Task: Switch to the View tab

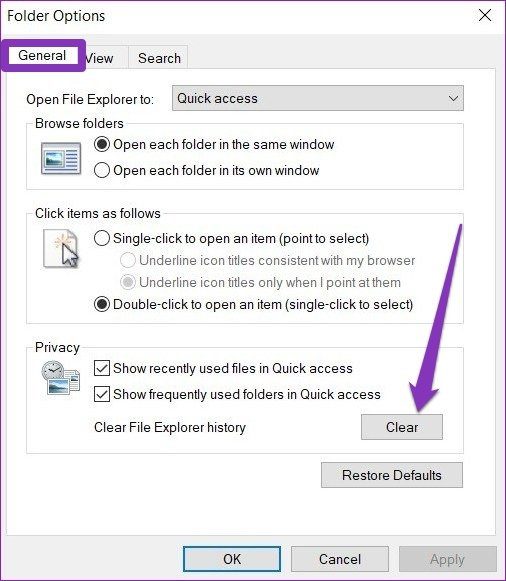Action: [x=99, y=58]
